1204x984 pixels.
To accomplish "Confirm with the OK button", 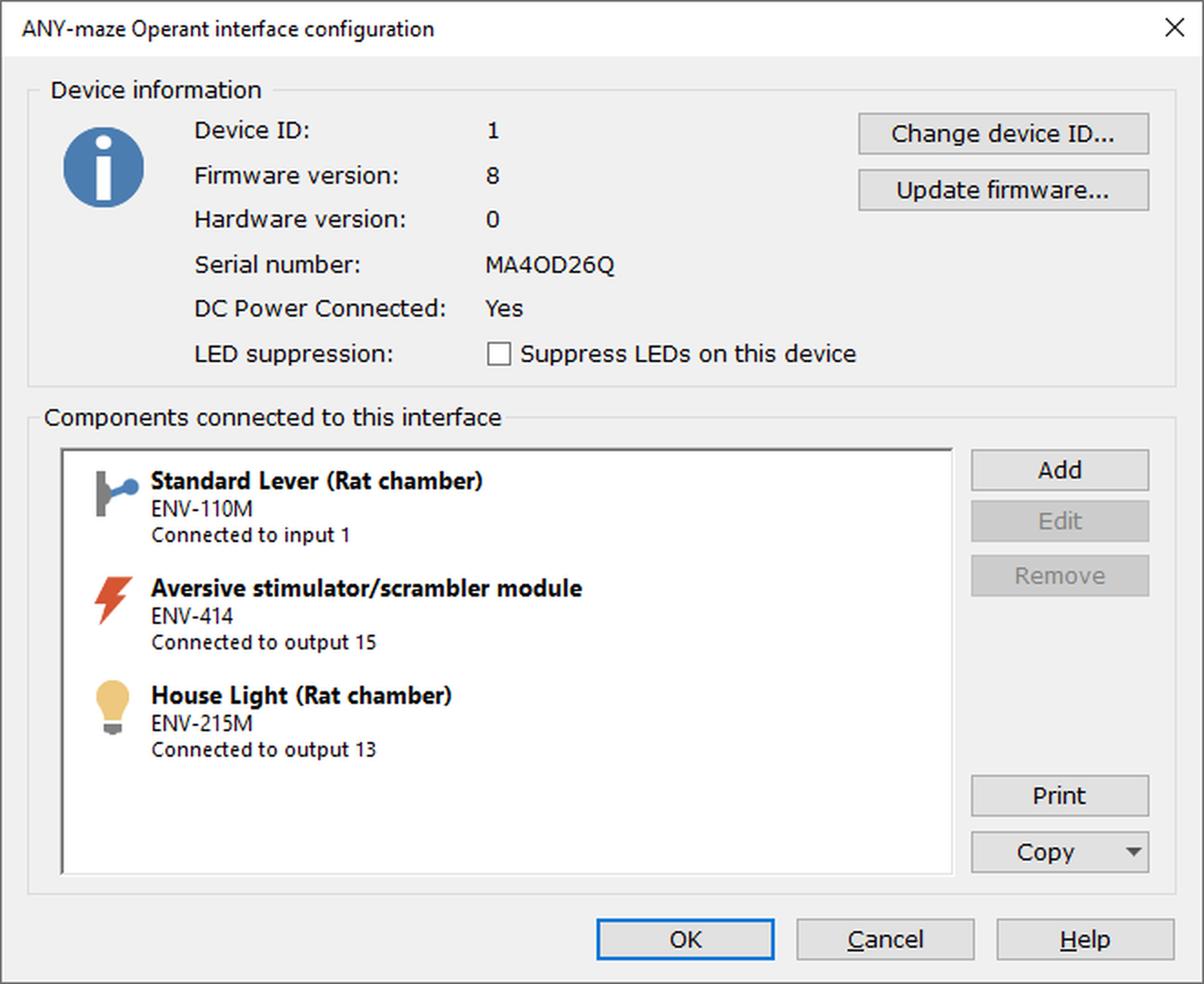I will click(x=685, y=939).
